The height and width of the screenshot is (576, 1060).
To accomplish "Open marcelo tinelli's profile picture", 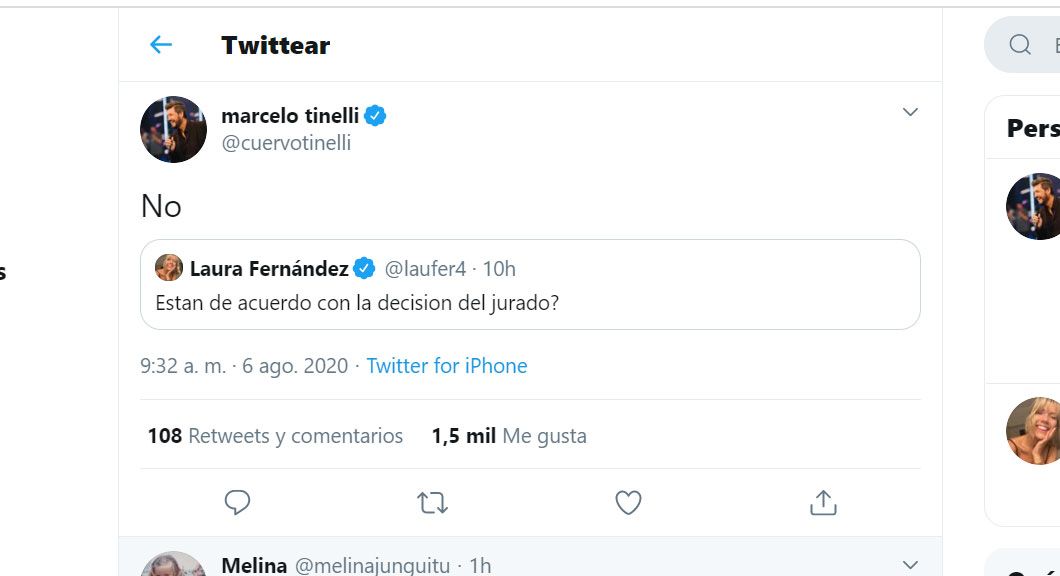I will click(x=173, y=130).
